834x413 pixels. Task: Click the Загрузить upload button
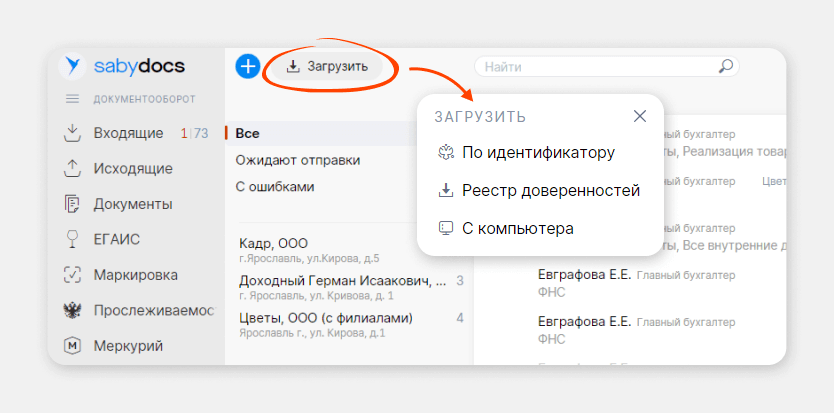click(x=327, y=67)
